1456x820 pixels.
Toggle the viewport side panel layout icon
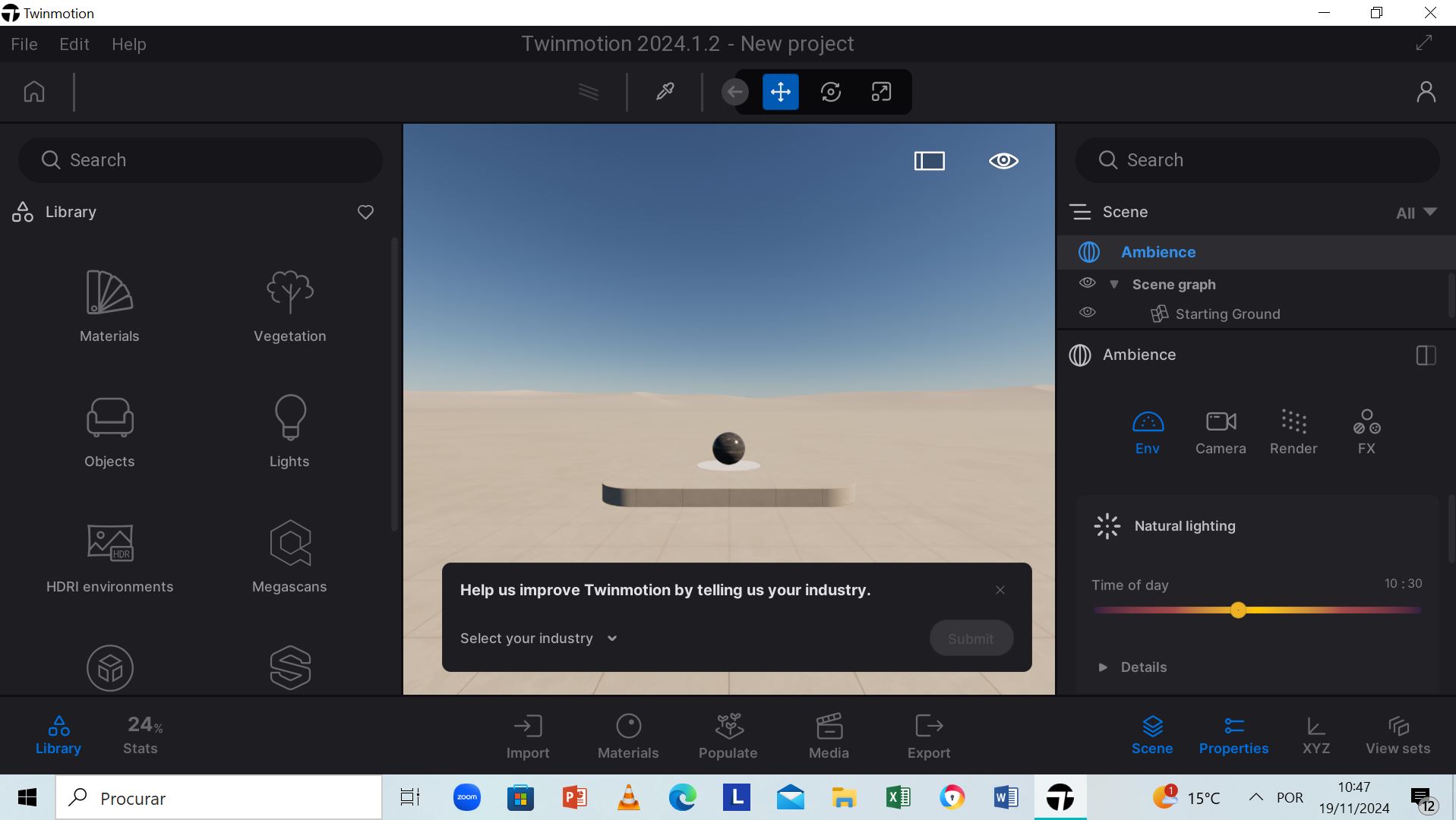[930, 161]
